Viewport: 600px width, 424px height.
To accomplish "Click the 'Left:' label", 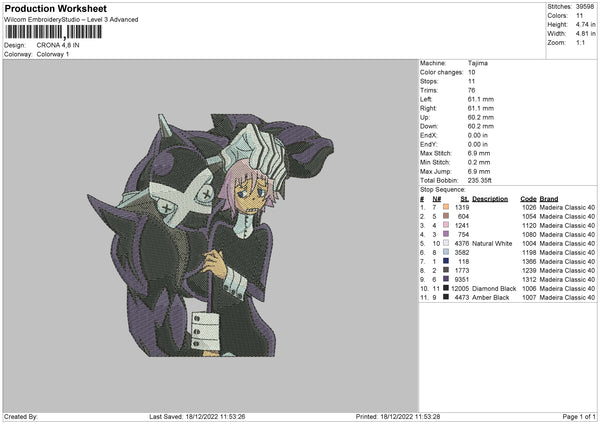I will click(x=426, y=99).
